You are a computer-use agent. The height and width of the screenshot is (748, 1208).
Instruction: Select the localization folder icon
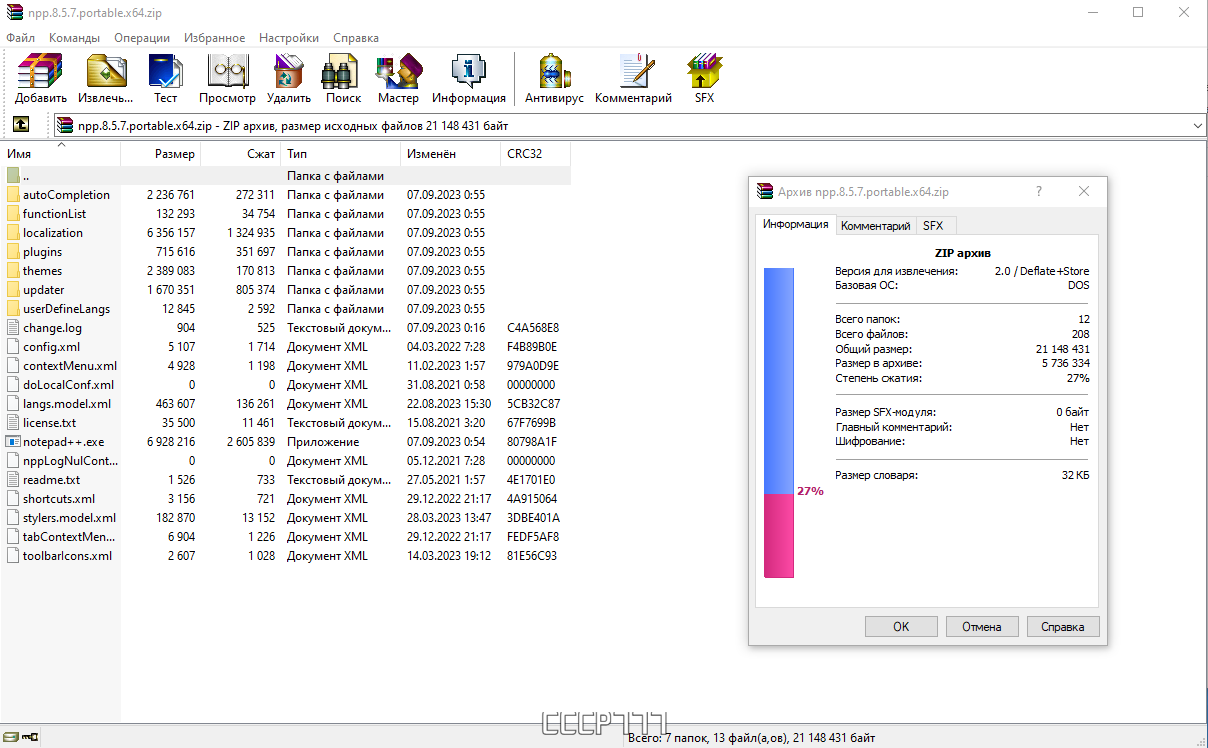pos(13,233)
